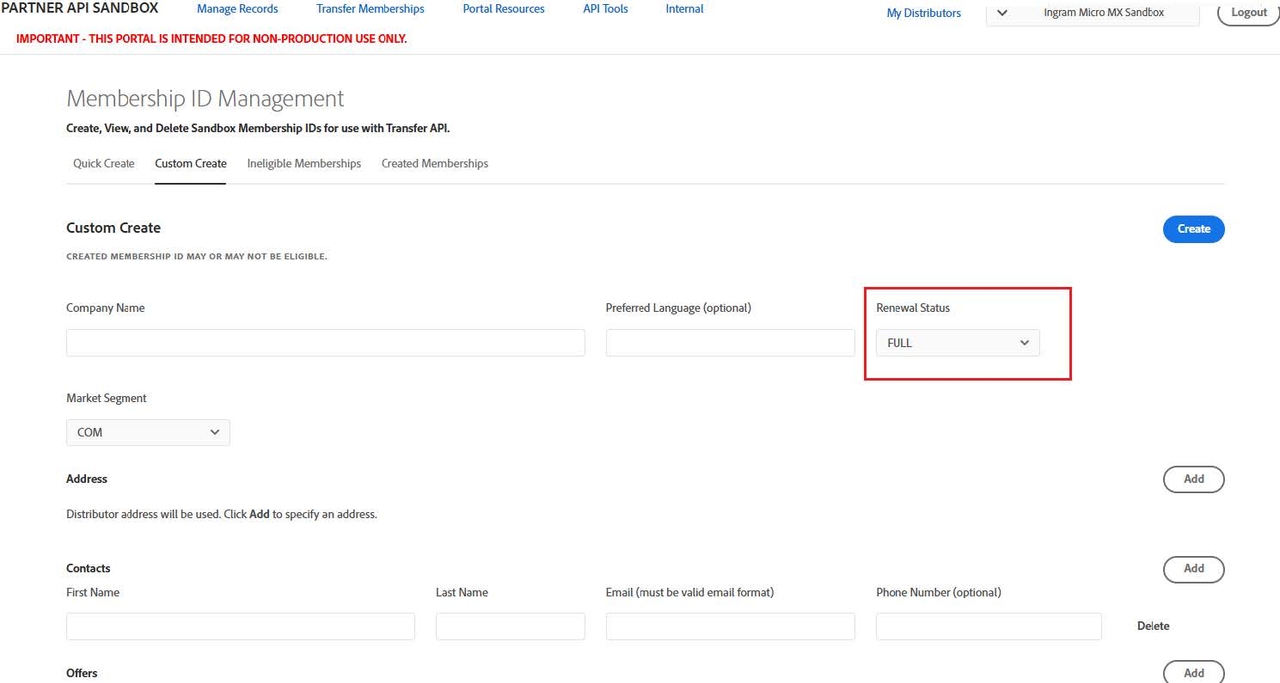Click the 'created membership ID may or may not be eligible' note
This screenshot has width=1280, height=683.
pyautogui.click(x=197, y=257)
